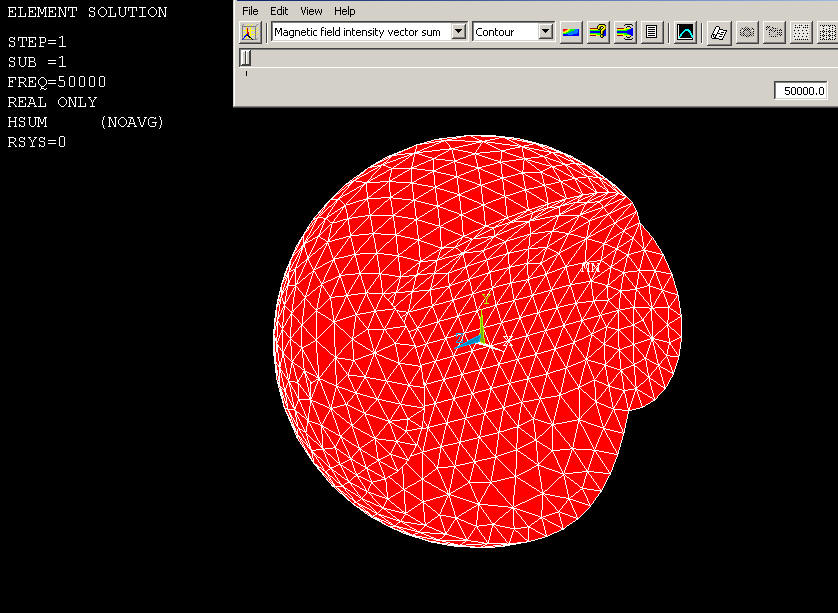Viewport: 838px width, 613px height.
Task: Click the graph curve icon
Action: click(685, 32)
